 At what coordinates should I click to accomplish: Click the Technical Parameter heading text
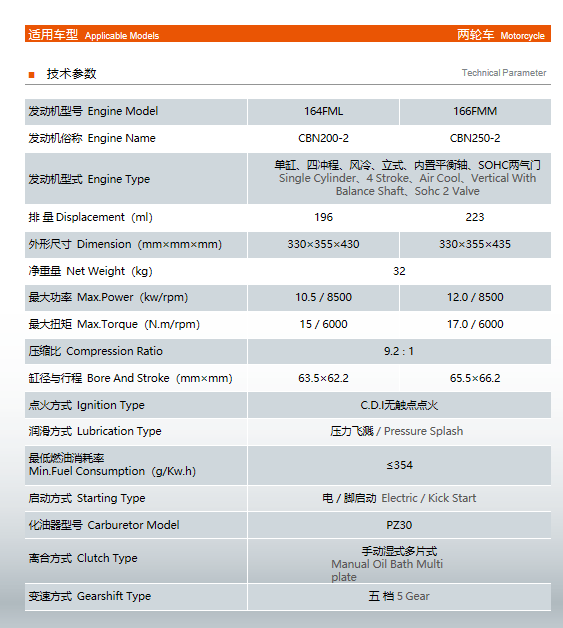pyautogui.click(x=504, y=73)
